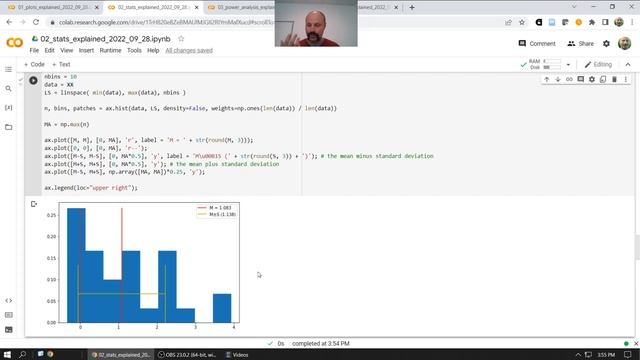Click the Share button
This screenshot has width=640, height=360.
(580, 43)
